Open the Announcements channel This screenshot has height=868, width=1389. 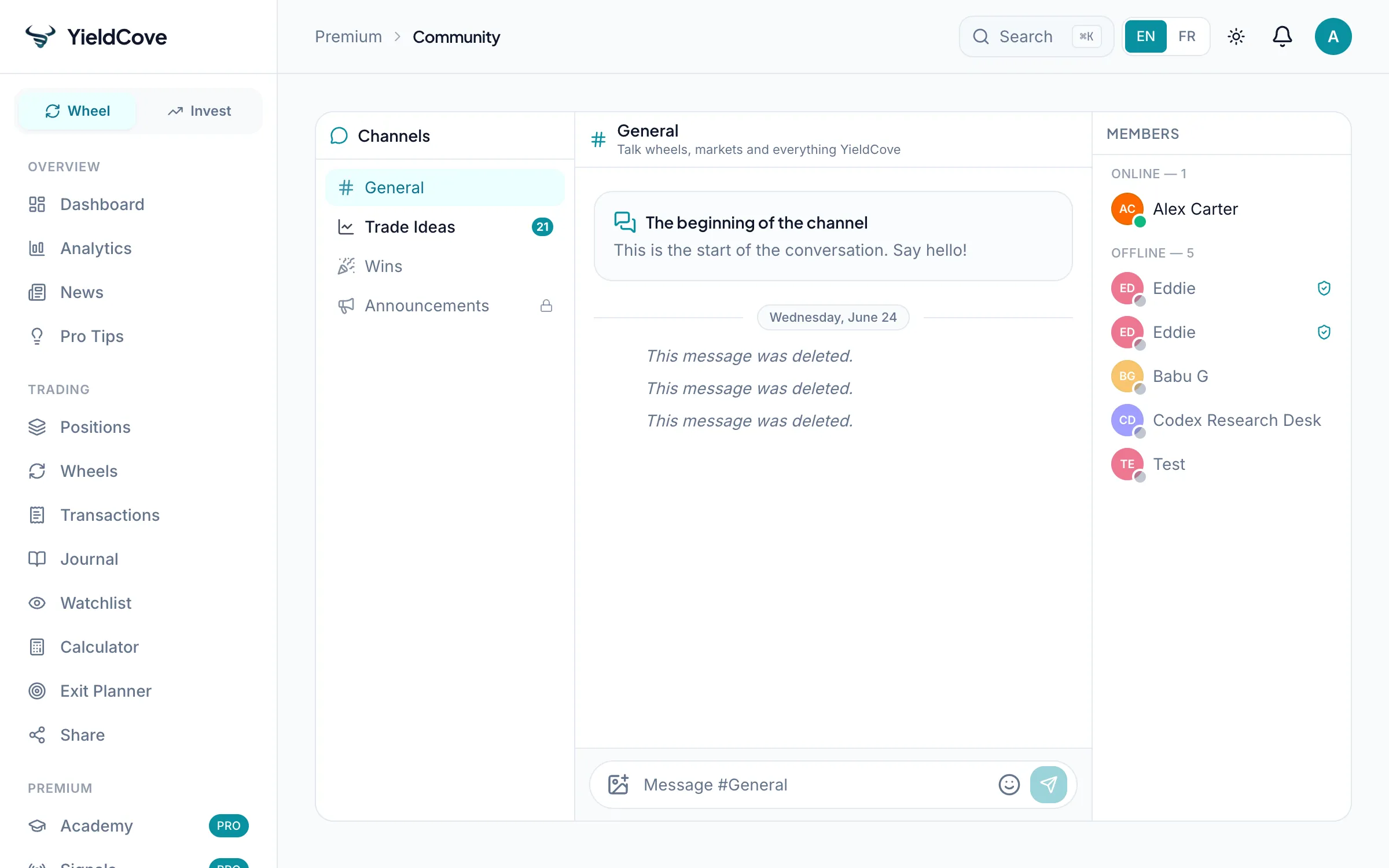click(444, 306)
